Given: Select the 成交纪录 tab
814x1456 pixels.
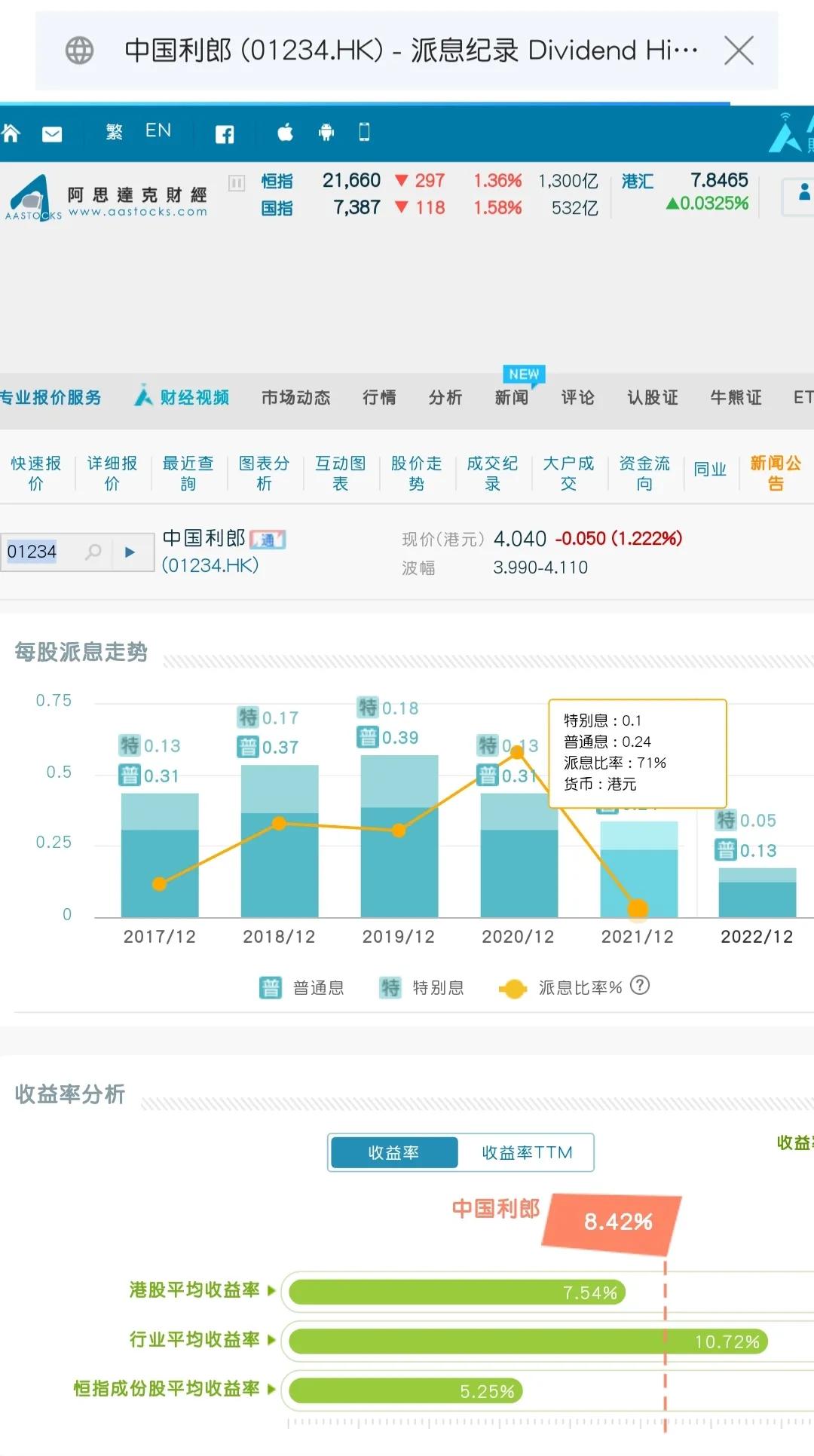Looking at the screenshot, I should point(493,473).
